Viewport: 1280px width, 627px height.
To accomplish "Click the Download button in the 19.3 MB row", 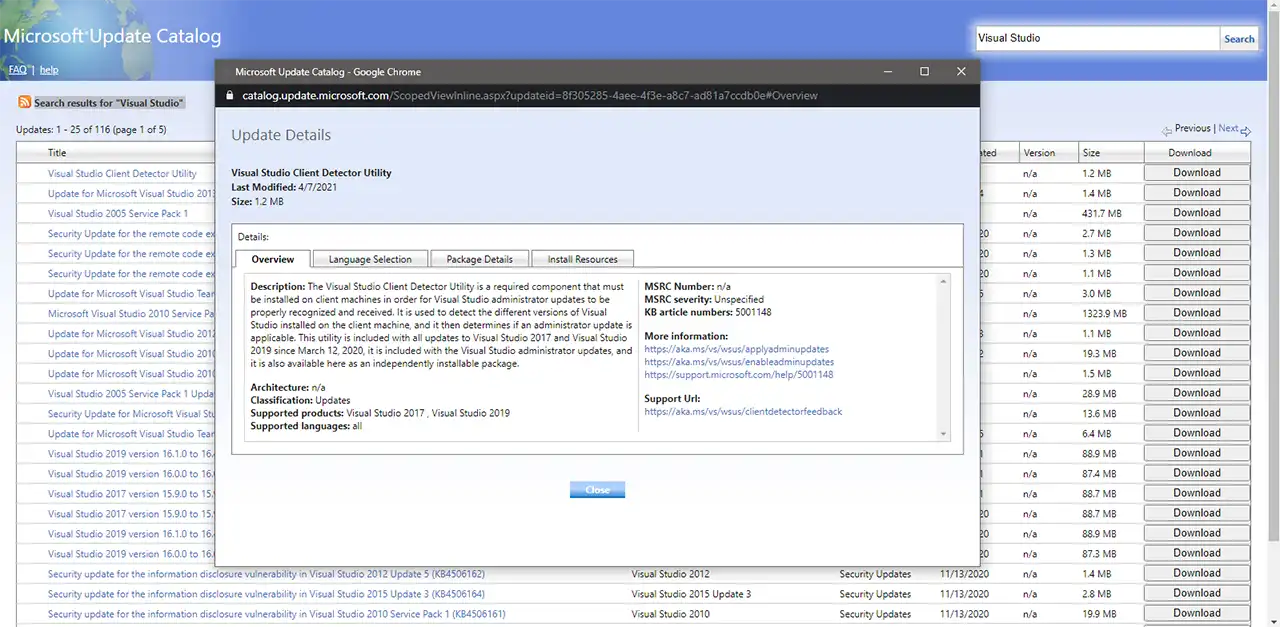I will coord(1197,353).
